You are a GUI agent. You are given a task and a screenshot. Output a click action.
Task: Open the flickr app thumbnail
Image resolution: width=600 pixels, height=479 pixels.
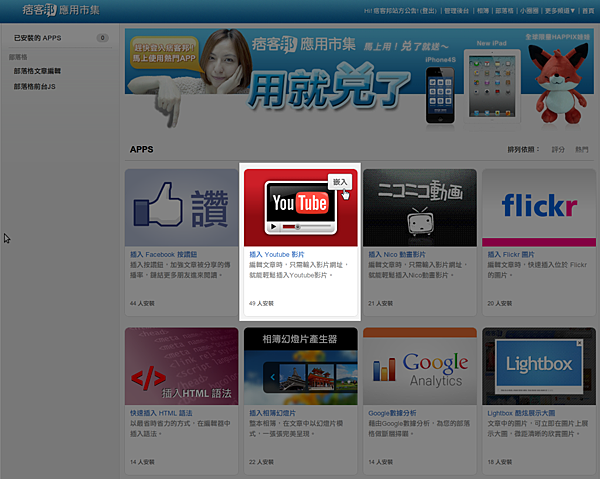tap(539, 208)
